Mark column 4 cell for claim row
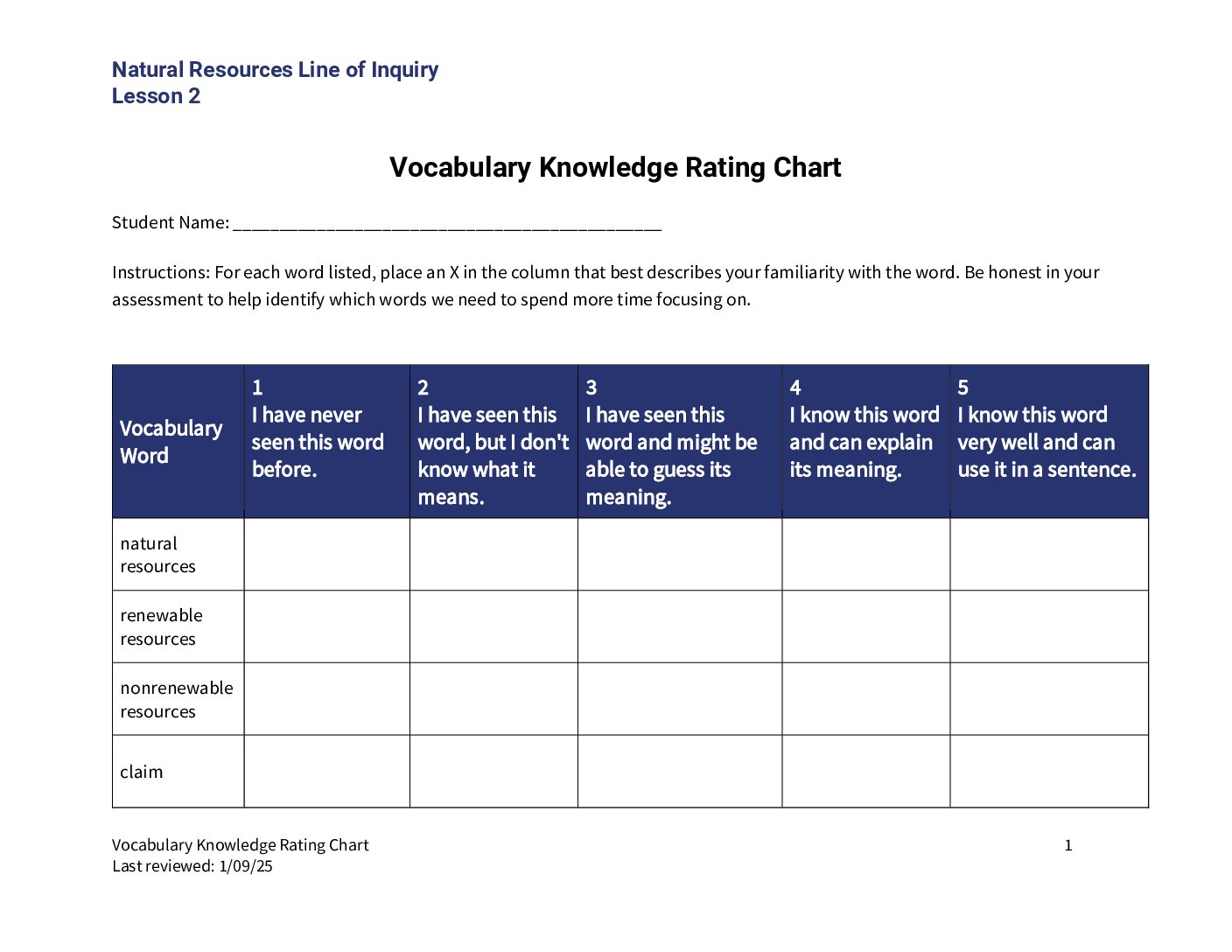 tap(866, 772)
